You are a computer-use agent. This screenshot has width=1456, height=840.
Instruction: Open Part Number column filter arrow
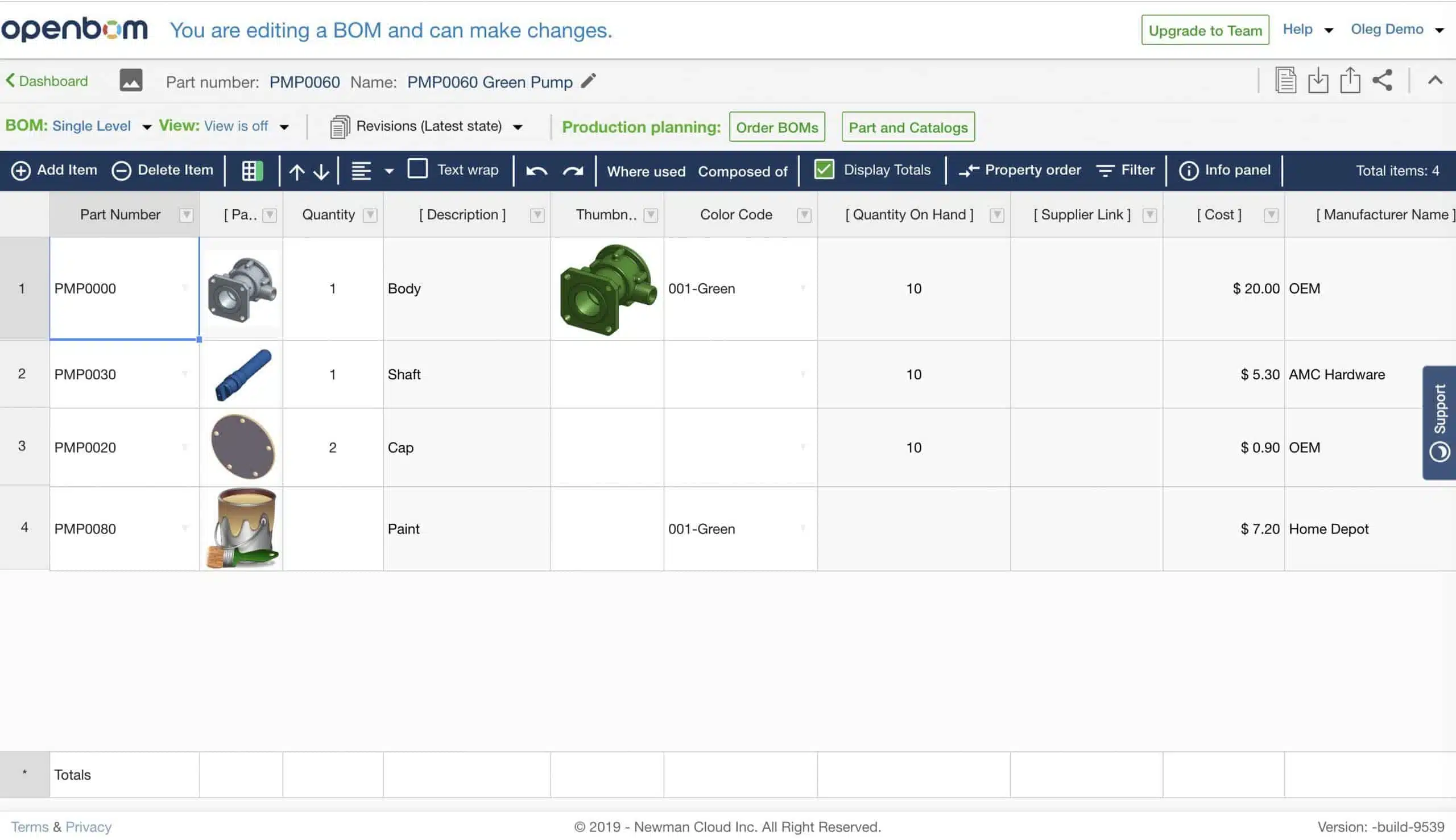click(x=186, y=215)
